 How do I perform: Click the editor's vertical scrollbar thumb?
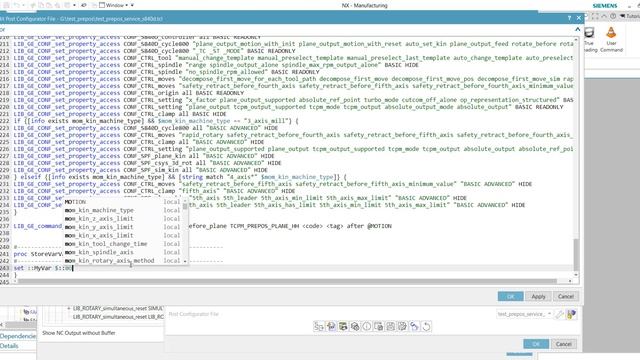tap(576, 255)
